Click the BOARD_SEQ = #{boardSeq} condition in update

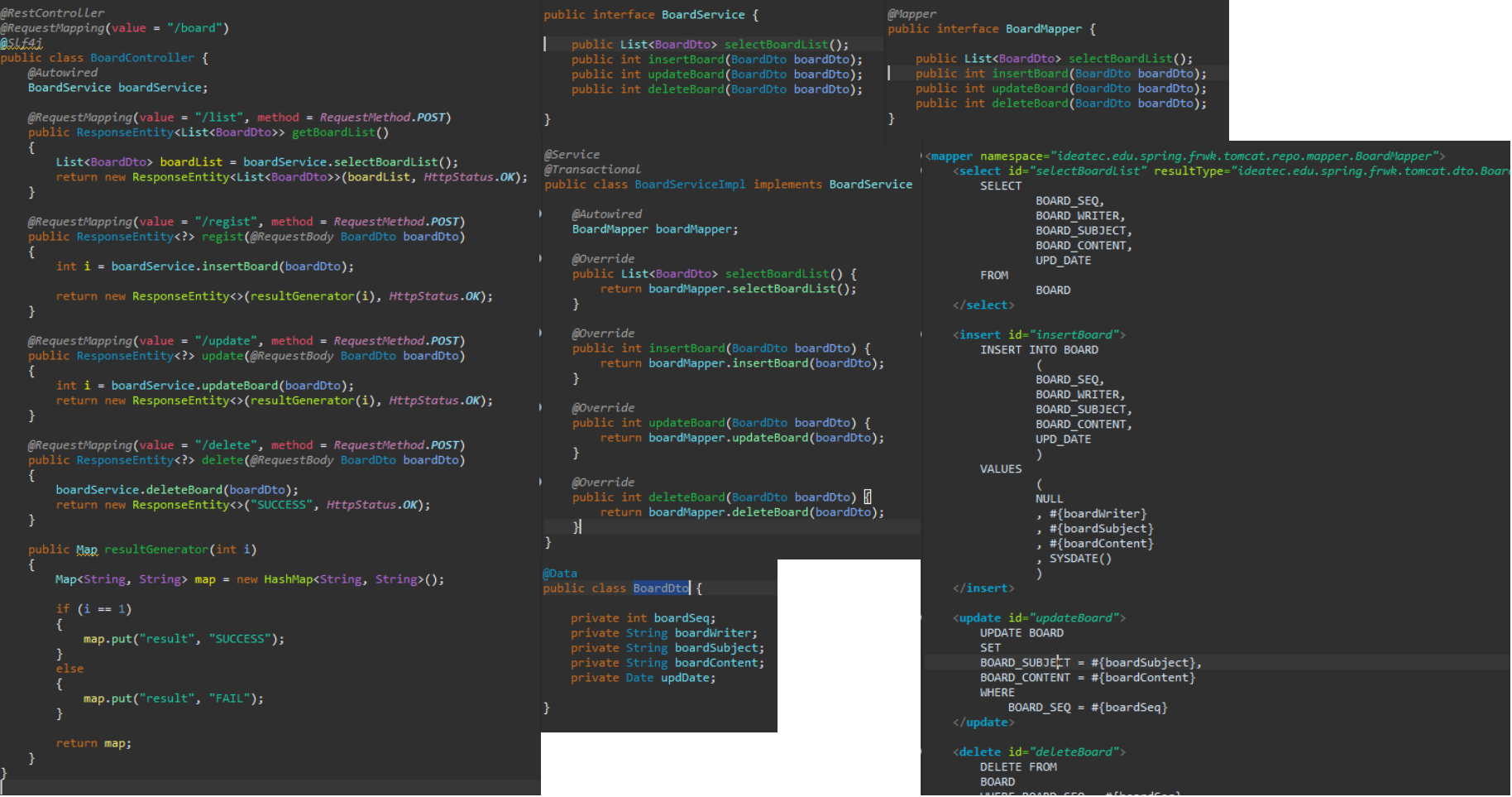1088,708
